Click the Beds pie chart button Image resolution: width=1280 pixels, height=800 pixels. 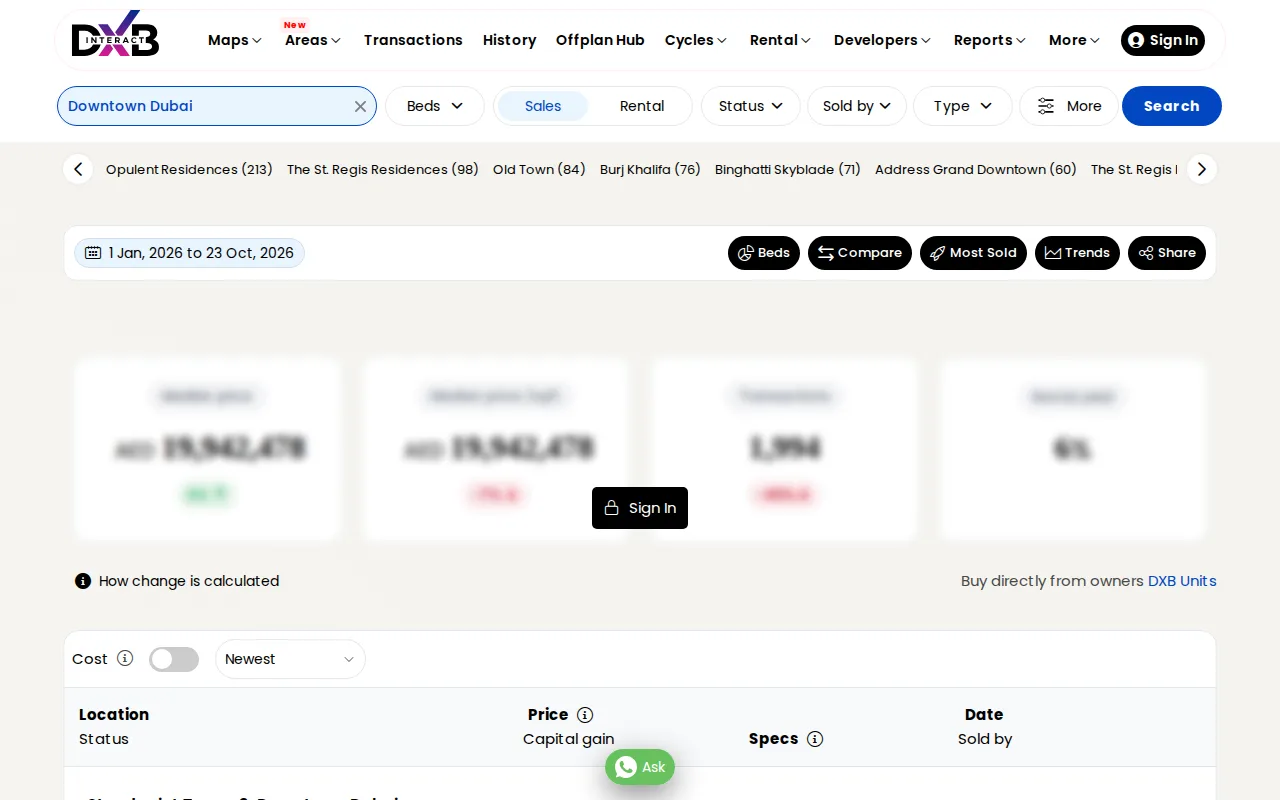[x=764, y=253]
